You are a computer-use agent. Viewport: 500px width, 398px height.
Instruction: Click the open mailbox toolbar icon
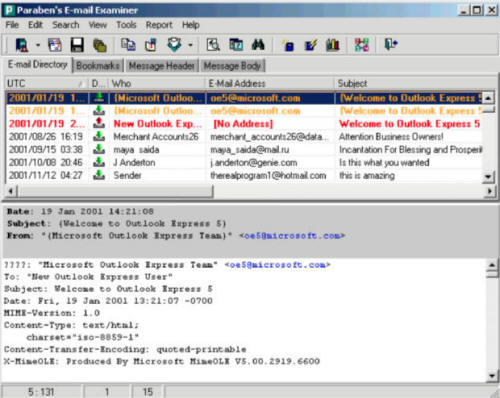[x=22, y=45]
